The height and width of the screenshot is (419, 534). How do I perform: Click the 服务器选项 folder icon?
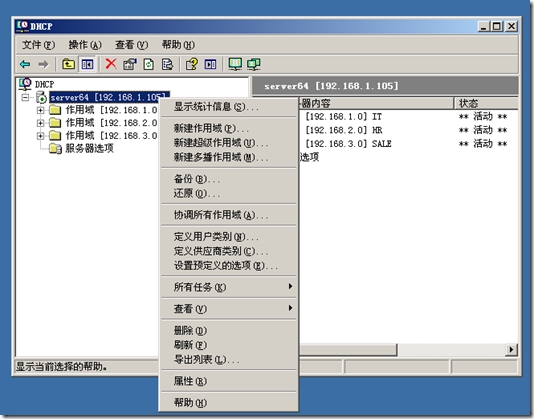[55, 148]
